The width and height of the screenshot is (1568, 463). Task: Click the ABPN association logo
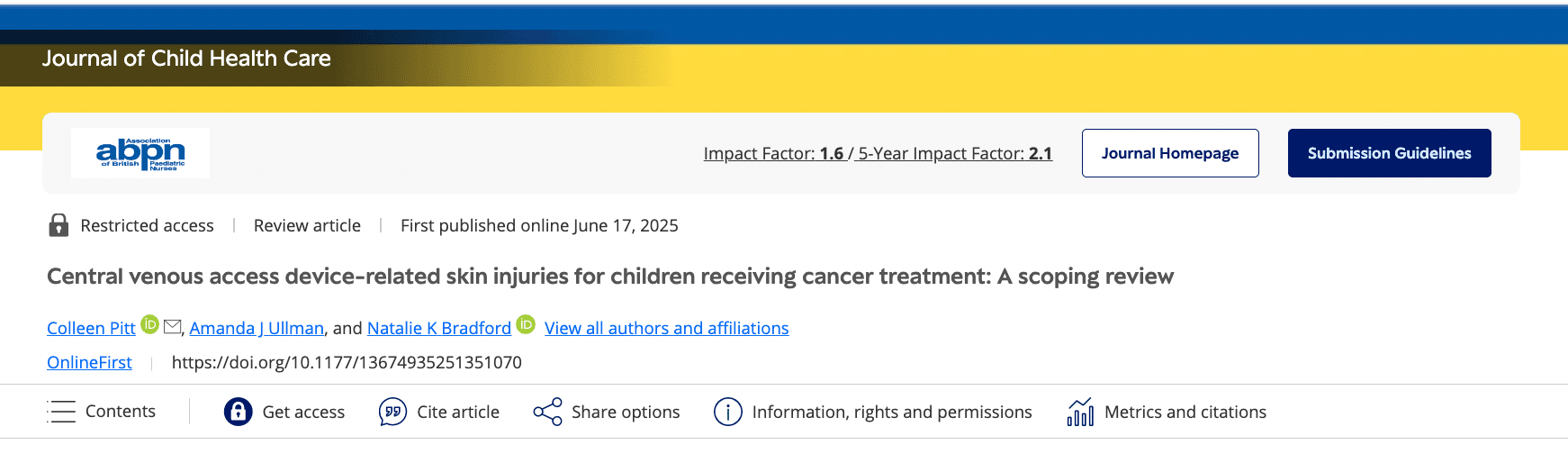click(x=140, y=153)
